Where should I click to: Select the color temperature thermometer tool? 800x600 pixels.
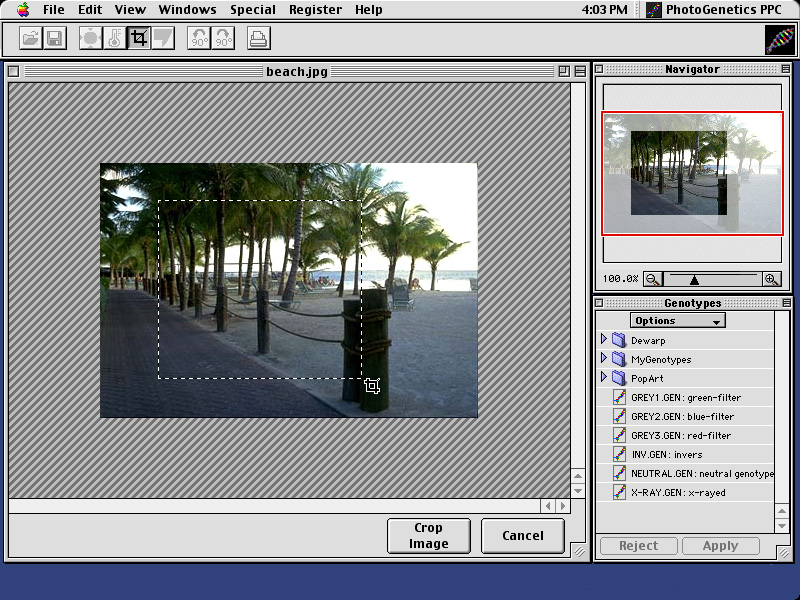click(x=114, y=39)
